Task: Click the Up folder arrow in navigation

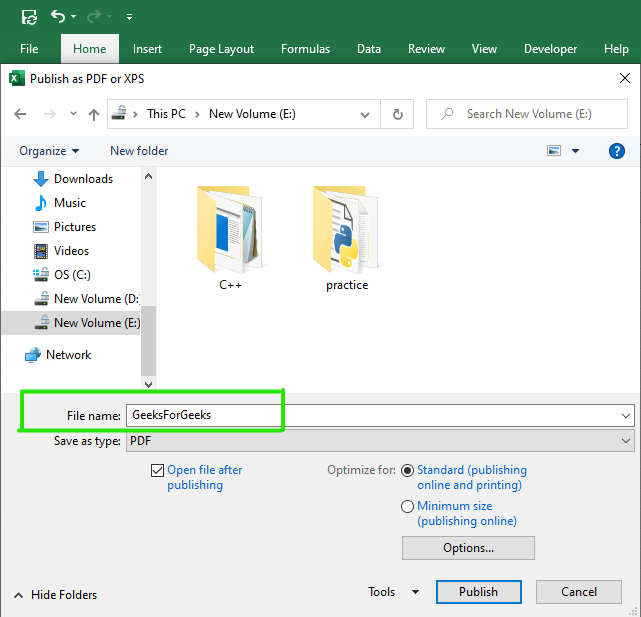Action: (94, 114)
